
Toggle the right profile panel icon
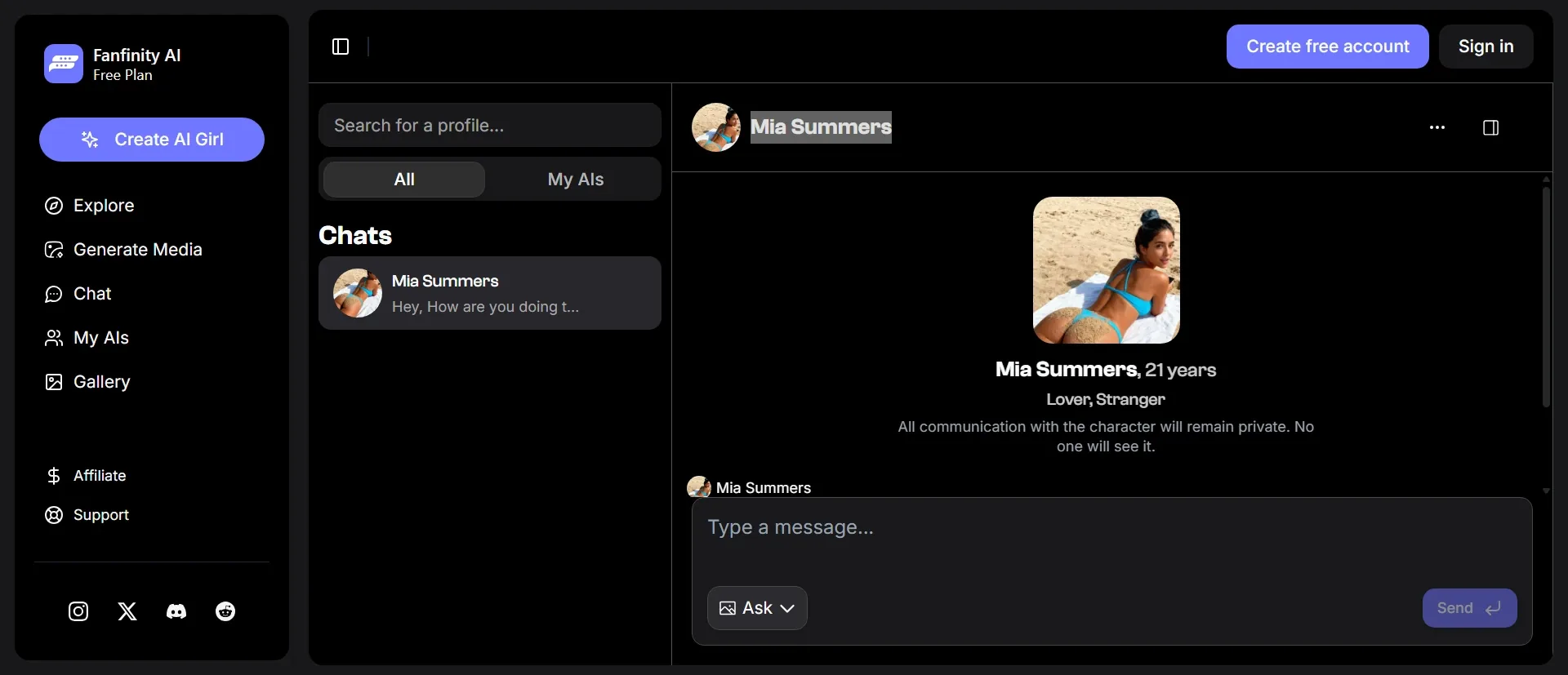[1491, 127]
